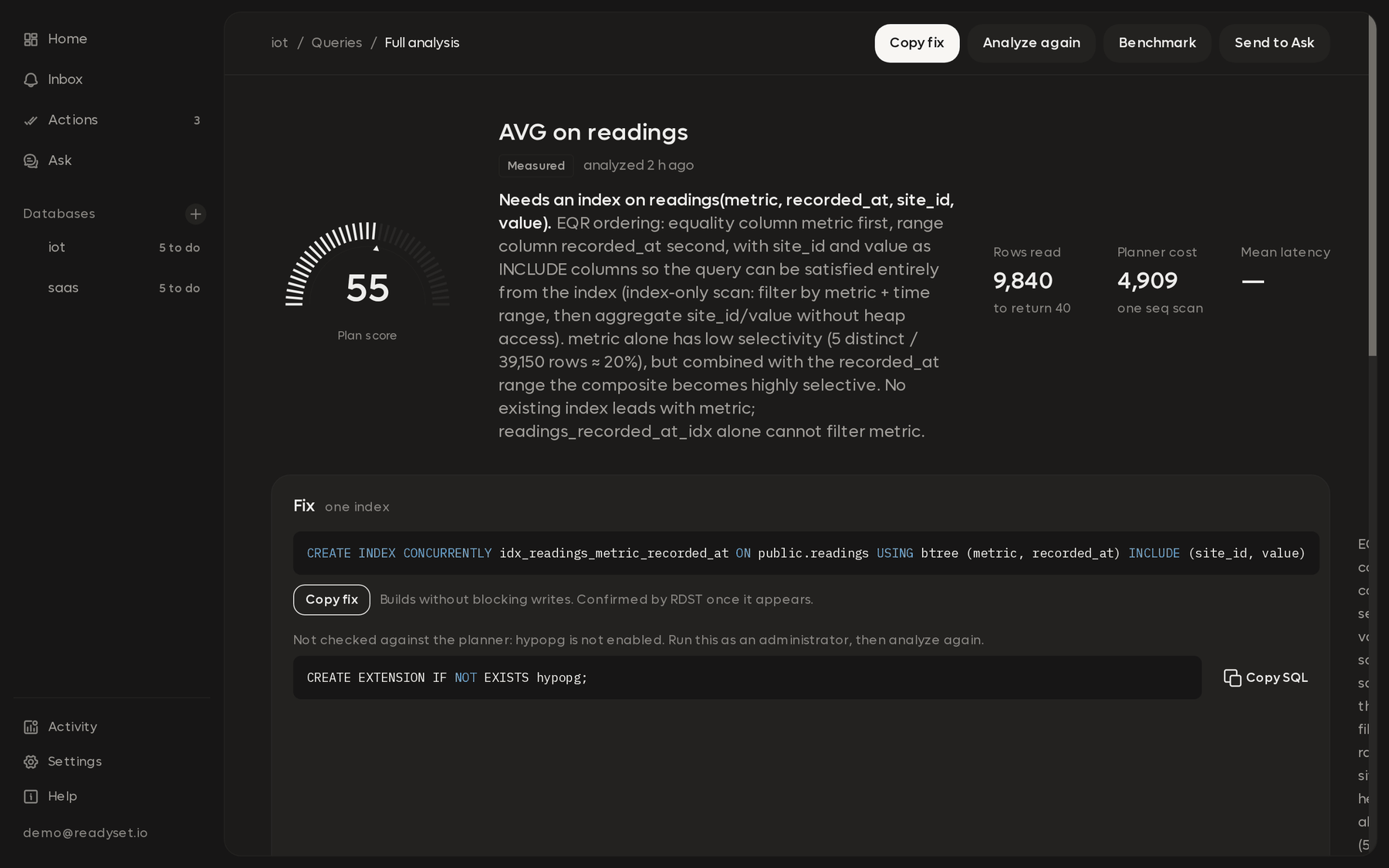Click Copy fix below the CREATE INDEX code

coord(332,599)
